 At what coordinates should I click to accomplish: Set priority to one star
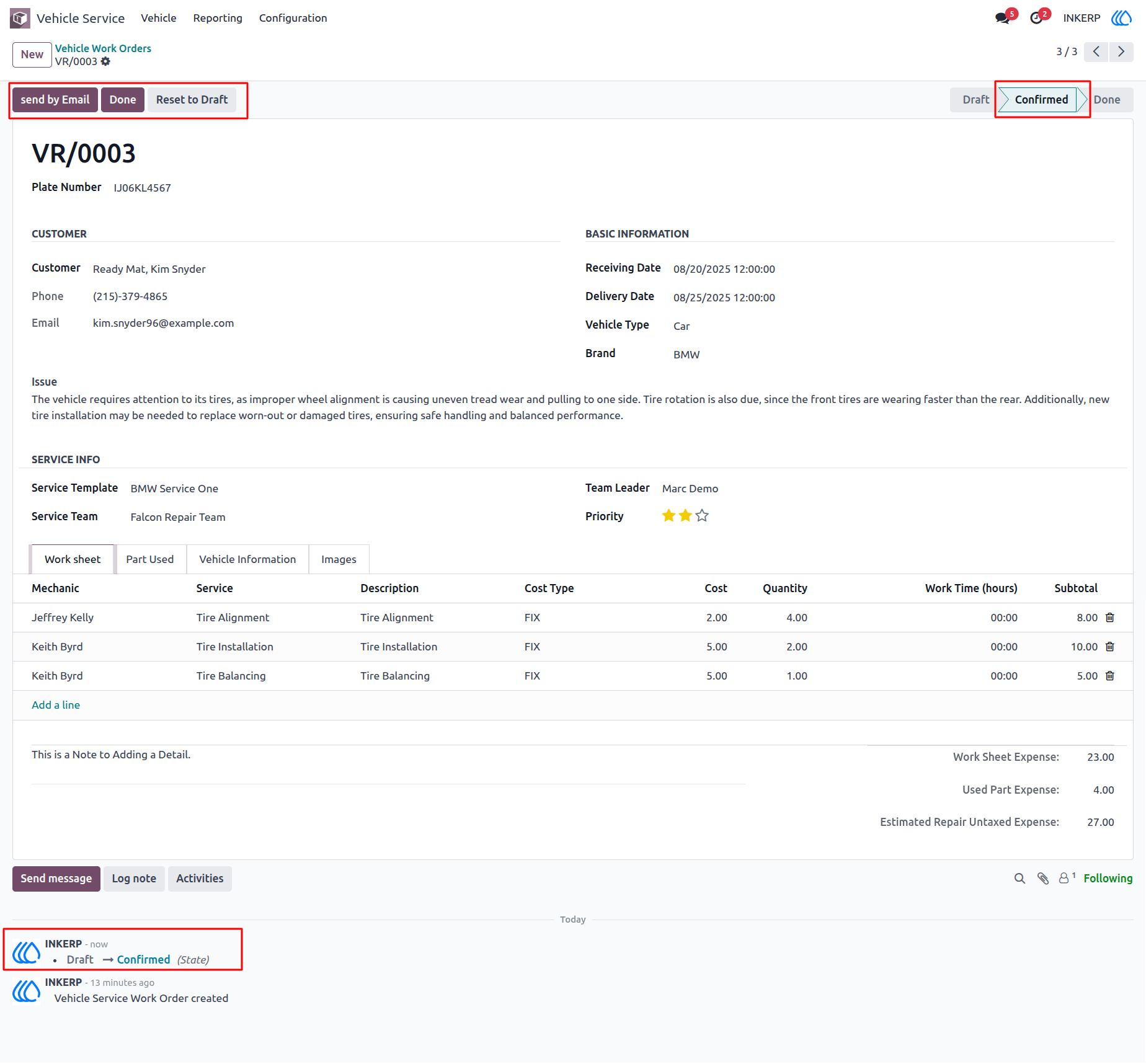pyautogui.click(x=668, y=516)
